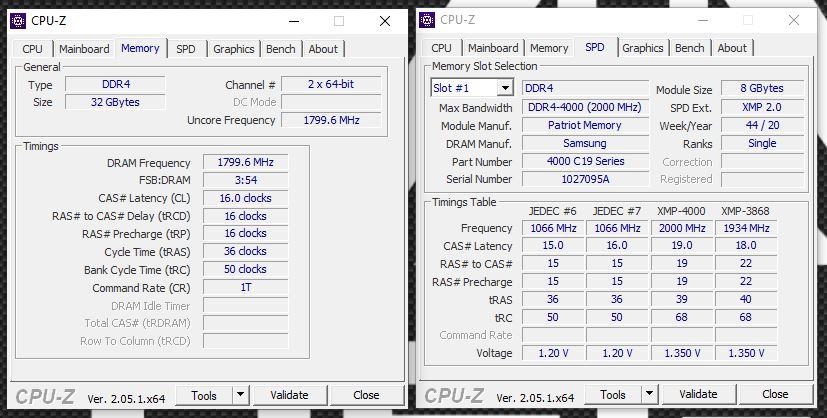Click the Validate button in the left window
The image size is (827, 418).
click(290, 395)
